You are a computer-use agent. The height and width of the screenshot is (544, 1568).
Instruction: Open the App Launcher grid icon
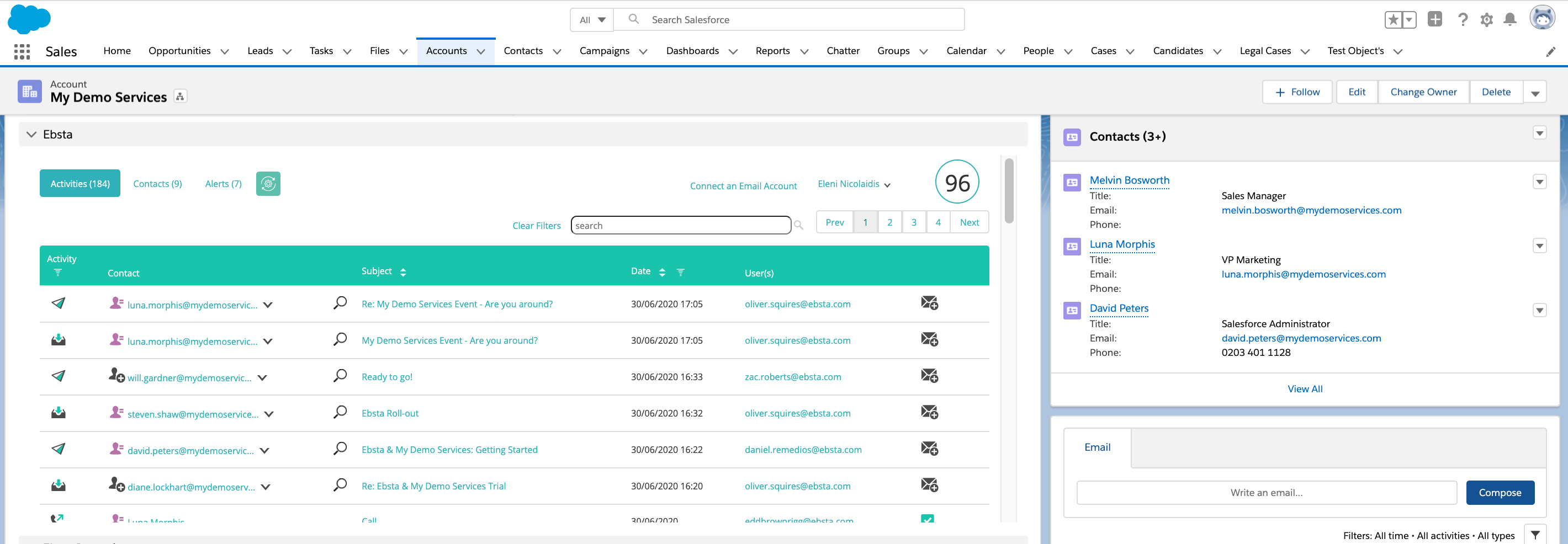coord(22,52)
